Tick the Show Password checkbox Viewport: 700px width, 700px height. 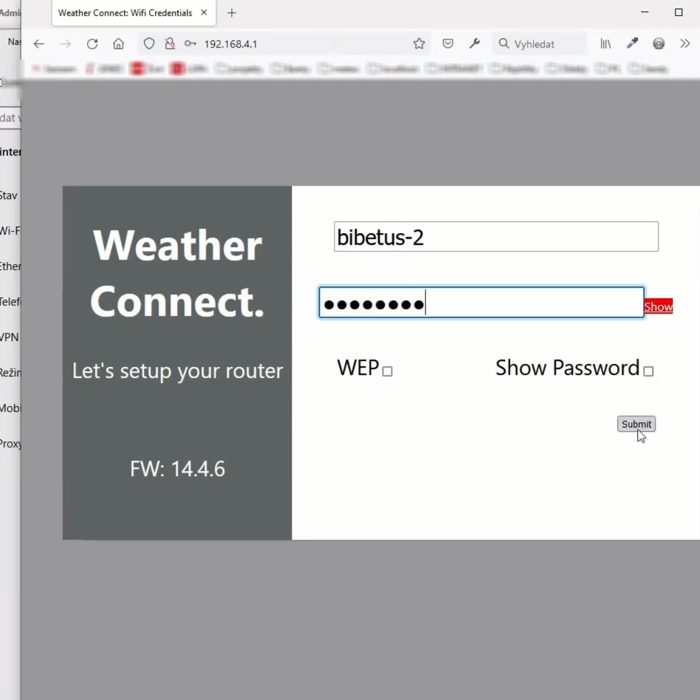pos(648,371)
